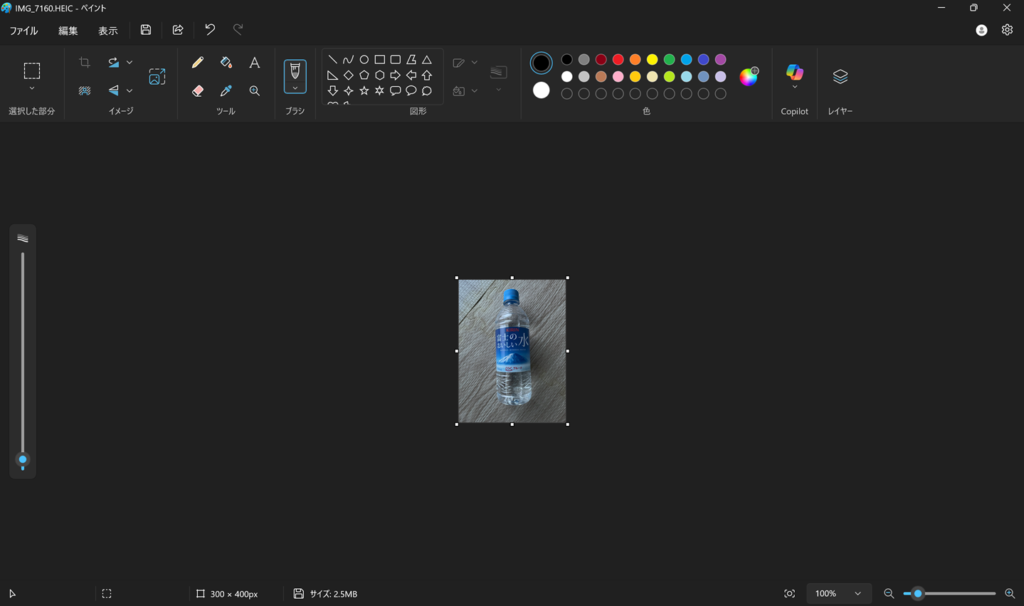This screenshot has width=1024, height=606.
Task: Select the Triangle shape
Action: click(x=426, y=59)
